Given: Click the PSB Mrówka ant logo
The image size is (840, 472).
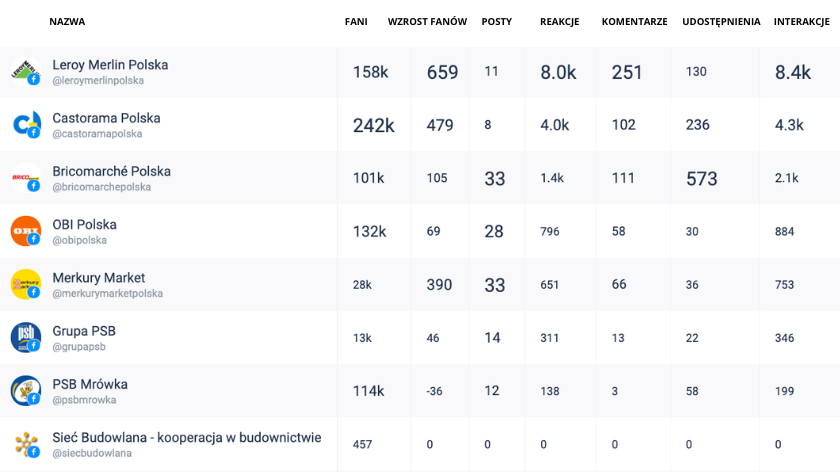Looking at the screenshot, I should pyautogui.click(x=26, y=391).
